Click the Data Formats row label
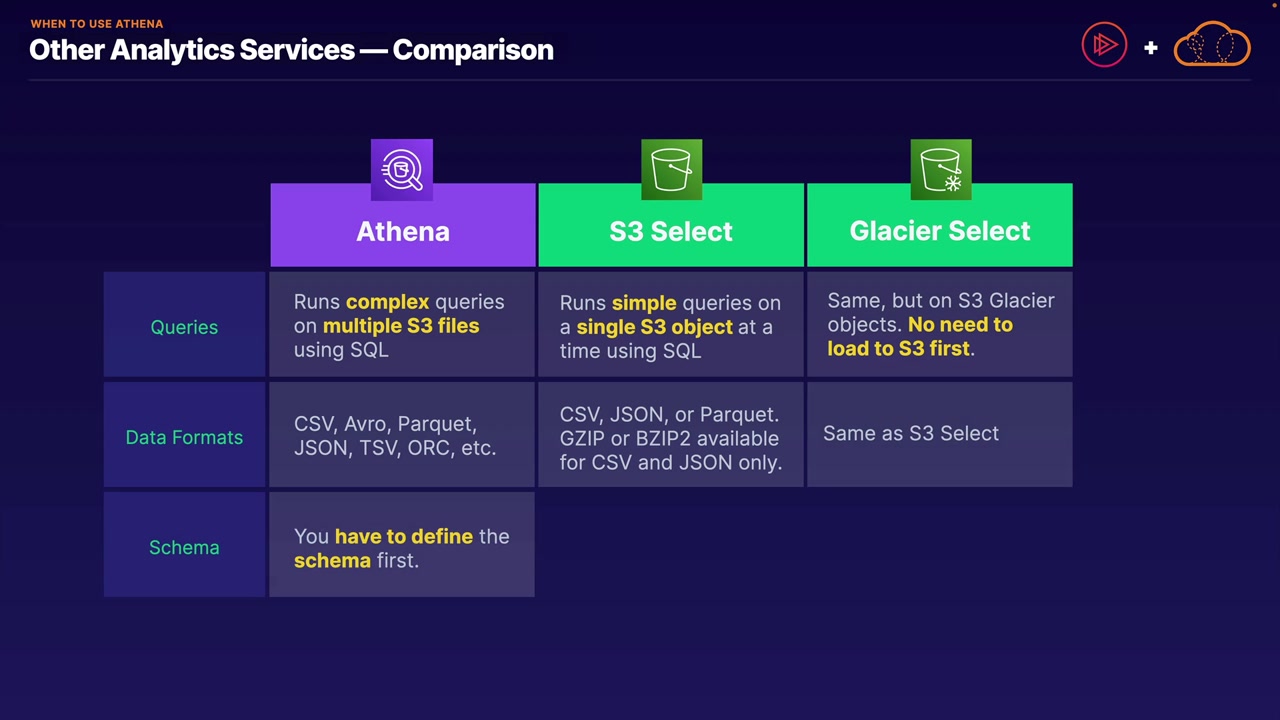 click(184, 437)
